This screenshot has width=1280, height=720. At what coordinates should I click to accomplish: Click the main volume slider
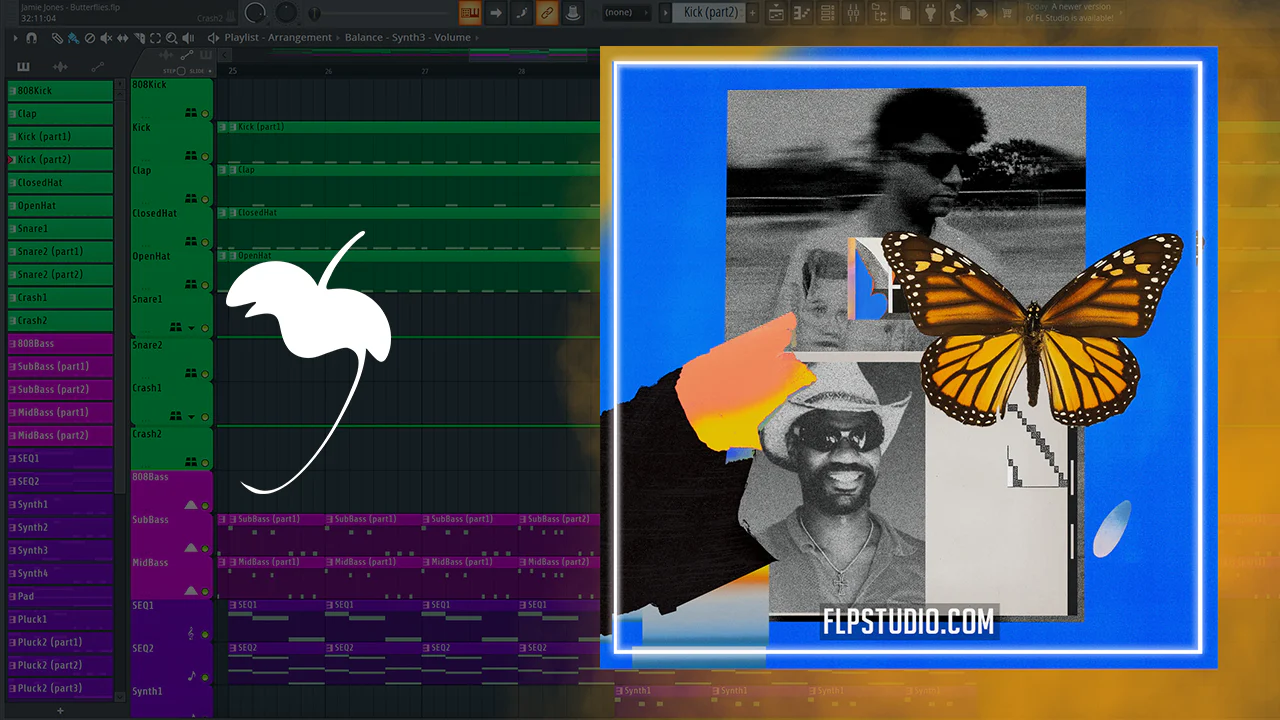click(x=380, y=13)
